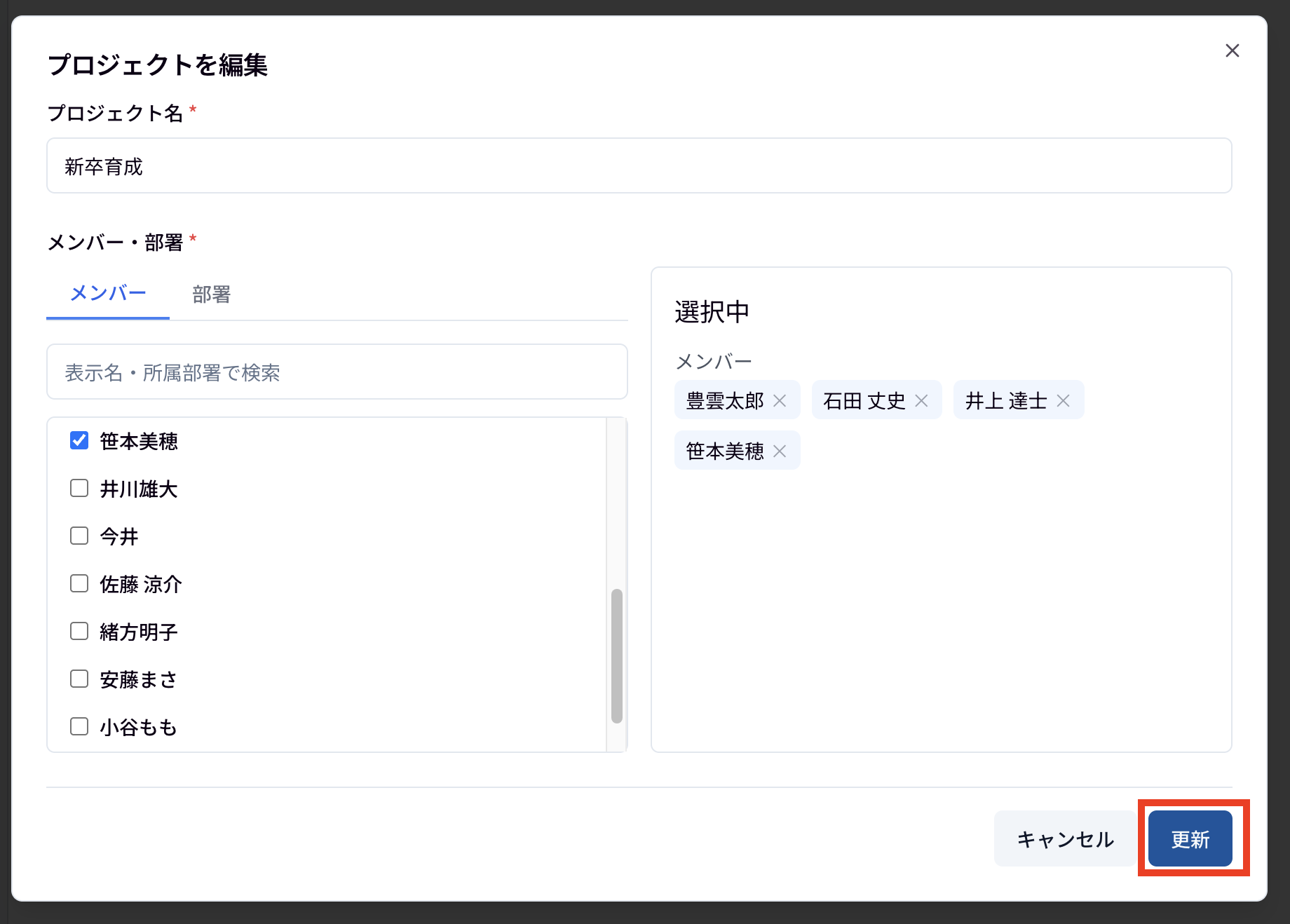Select the メンバー tab
The image size is (1290, 924).
click(107, 294)
